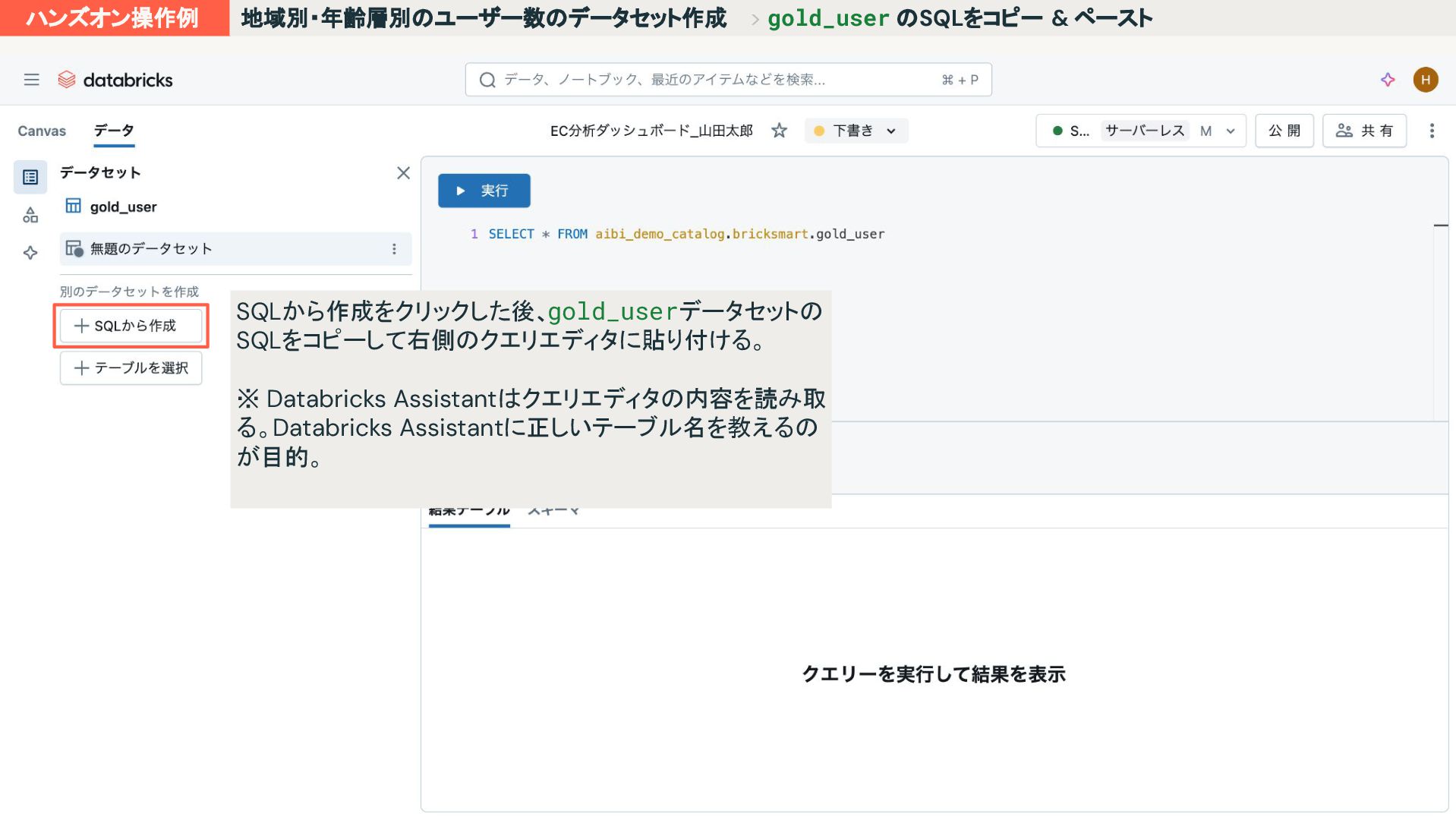Open the スキーマ tab
The width and height of the screenshot is (1456, 820).
pos(553,511)
